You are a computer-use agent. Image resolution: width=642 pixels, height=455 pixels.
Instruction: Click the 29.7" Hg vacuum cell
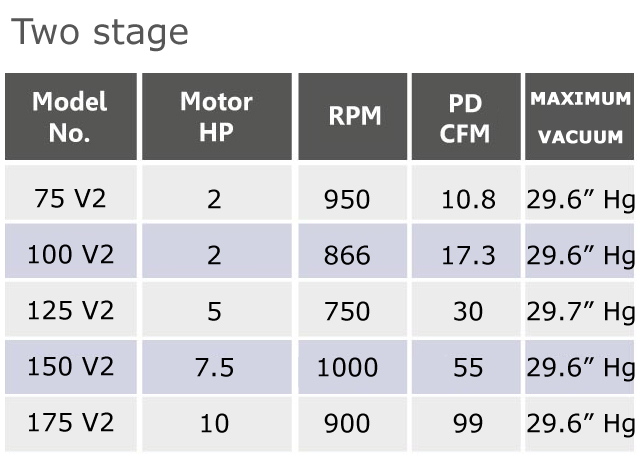tap(579, 309)
